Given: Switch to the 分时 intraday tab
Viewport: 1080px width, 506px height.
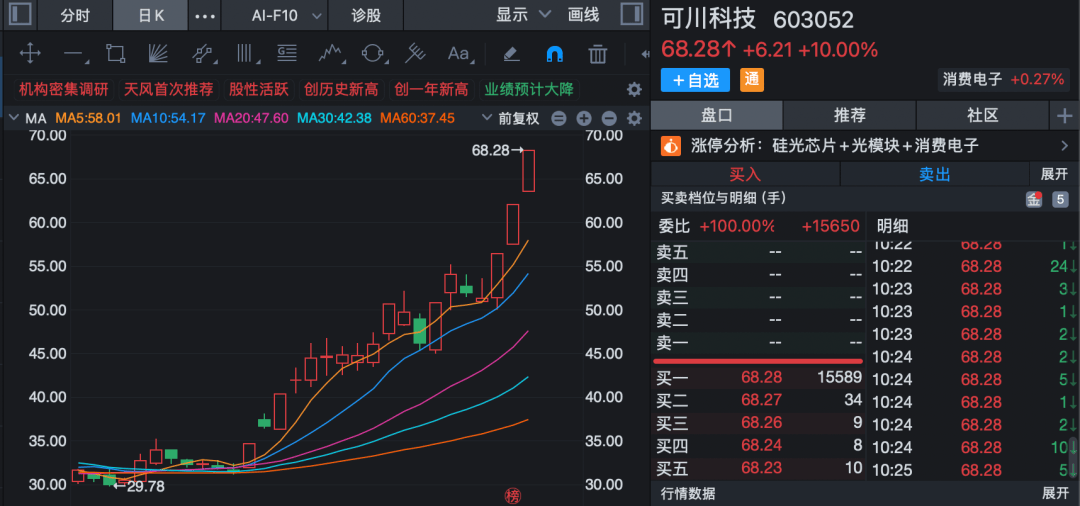Looking at the screenshot, I should 75,15.
